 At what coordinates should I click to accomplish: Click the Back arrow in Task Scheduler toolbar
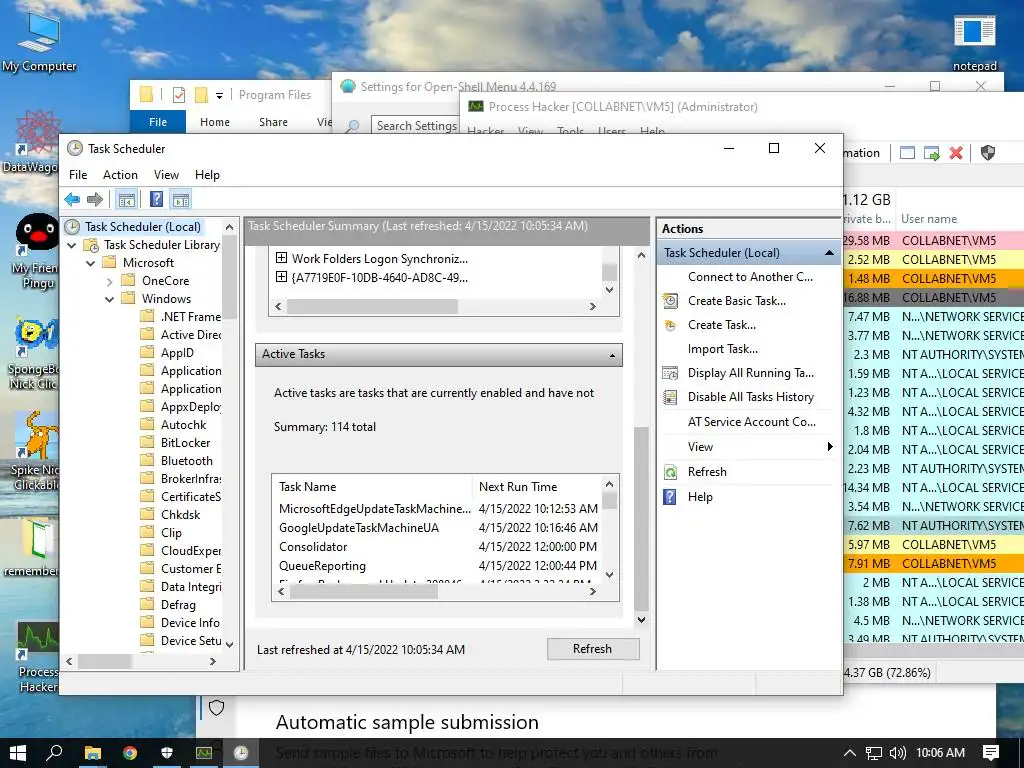72,199
